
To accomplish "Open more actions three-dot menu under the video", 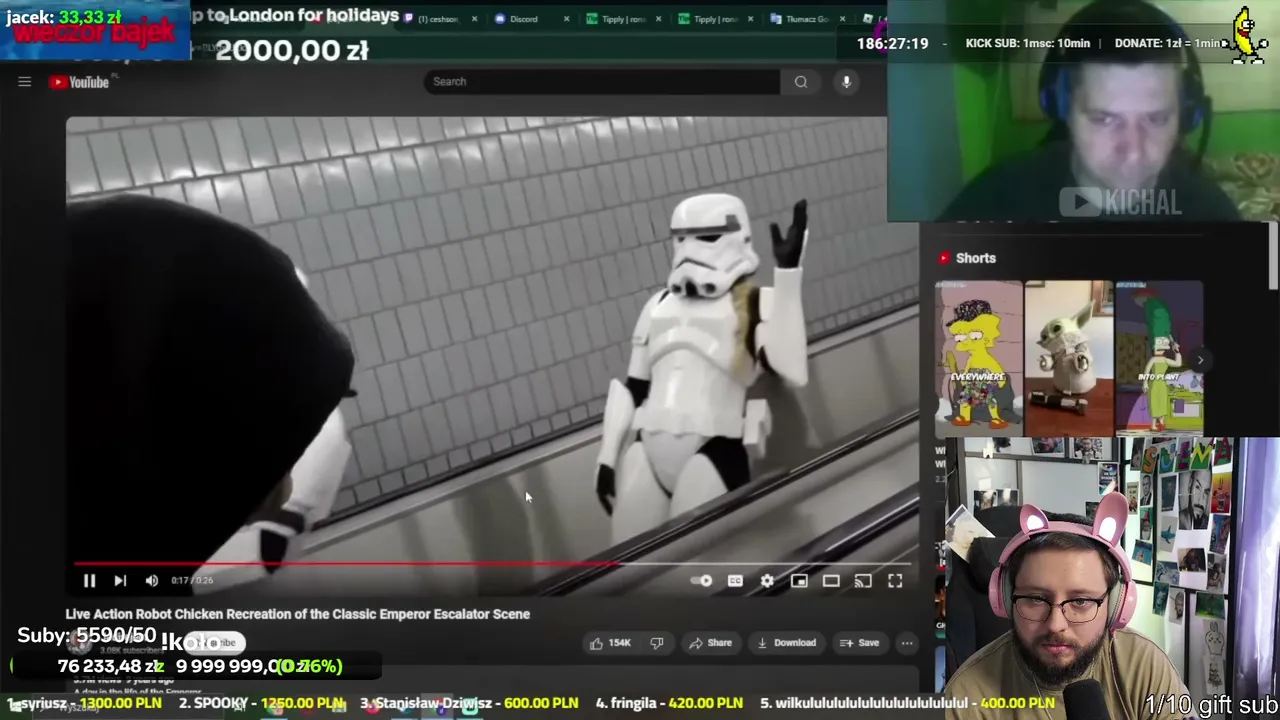I will [907, 643].
